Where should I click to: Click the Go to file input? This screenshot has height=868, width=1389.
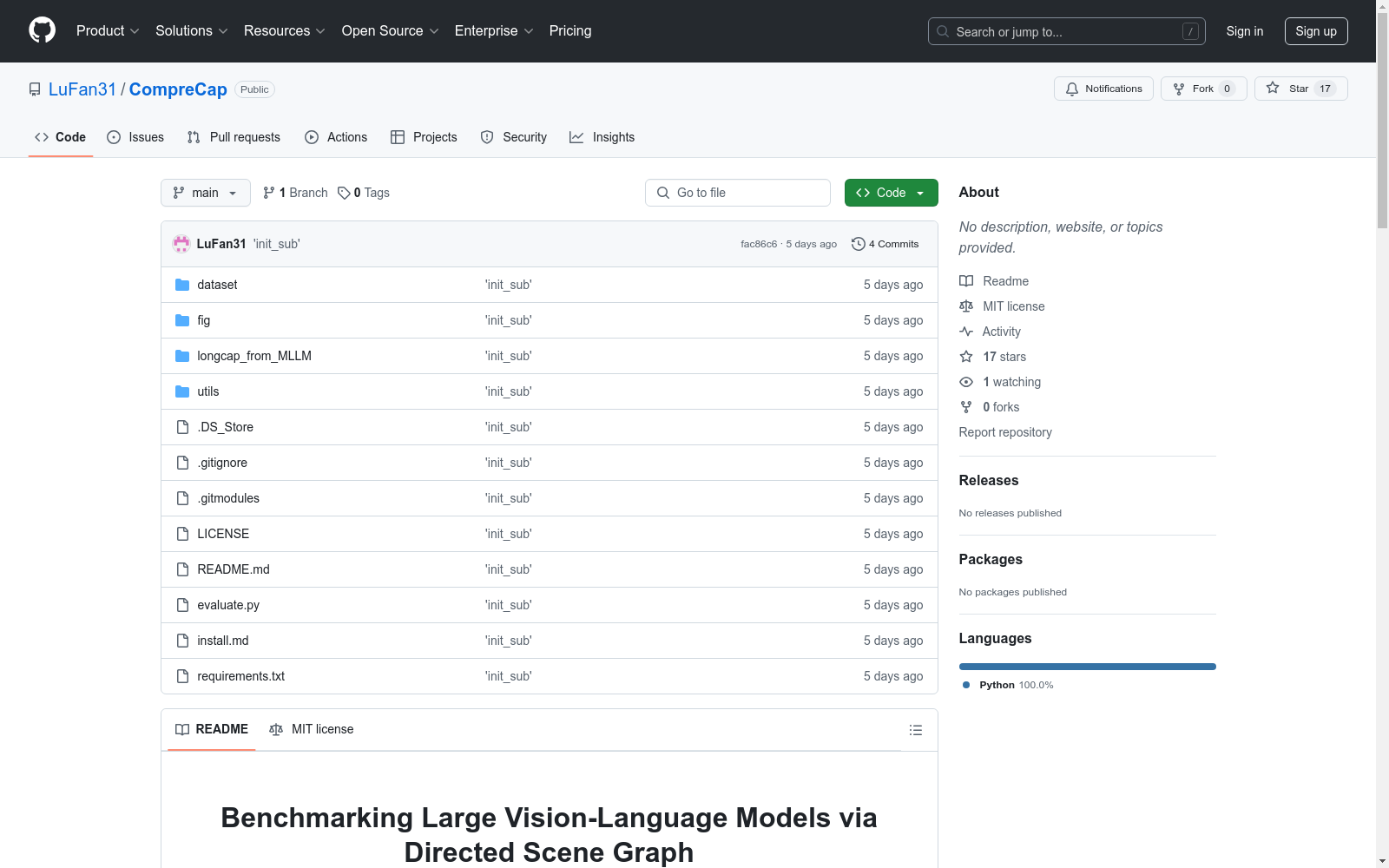click(x=738, y=193)
